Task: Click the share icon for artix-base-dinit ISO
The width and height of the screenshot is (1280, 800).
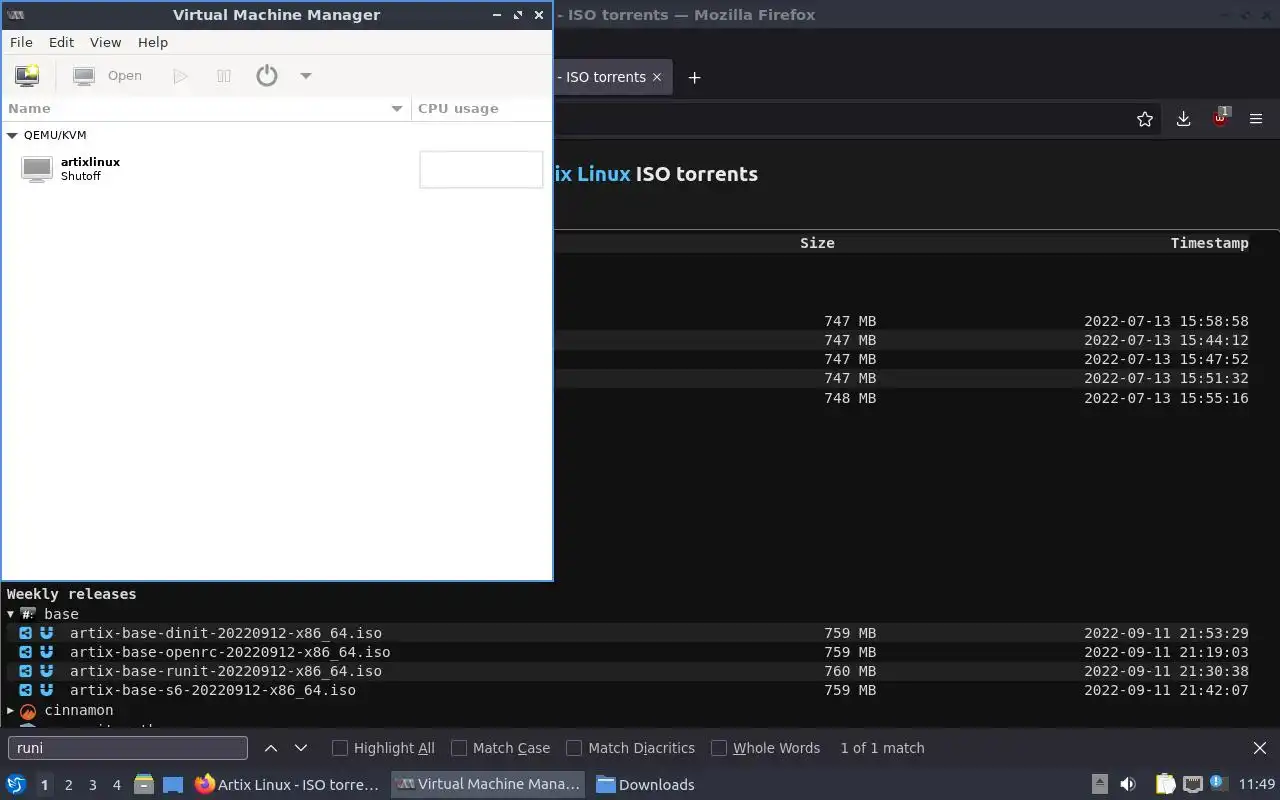Action: click(x=26, y=633)
